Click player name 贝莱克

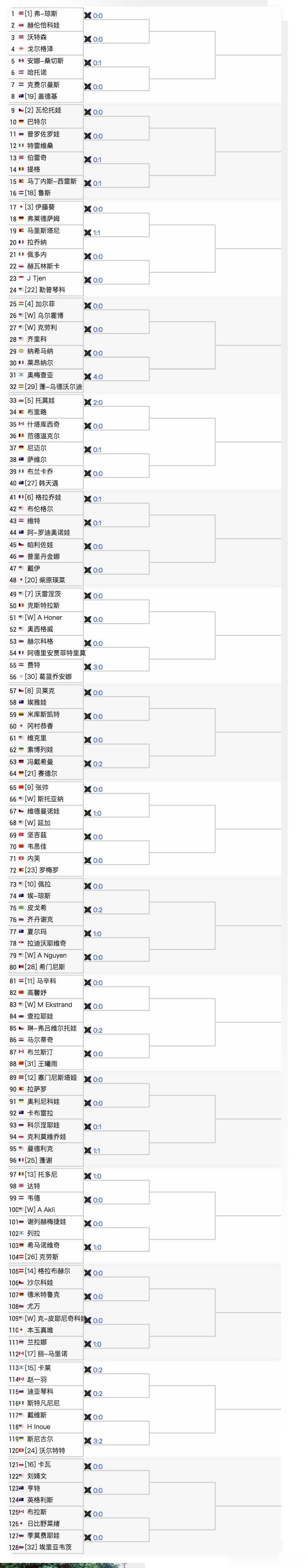click(x=44, y=691)
